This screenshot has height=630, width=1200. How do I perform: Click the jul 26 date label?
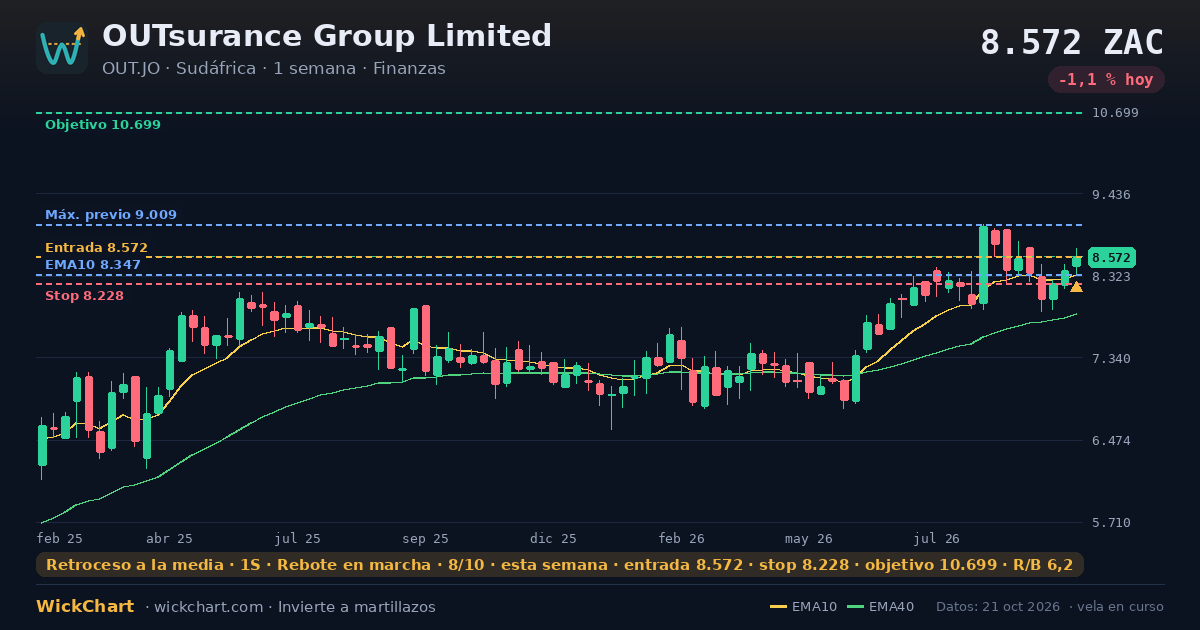coord(937,539)
